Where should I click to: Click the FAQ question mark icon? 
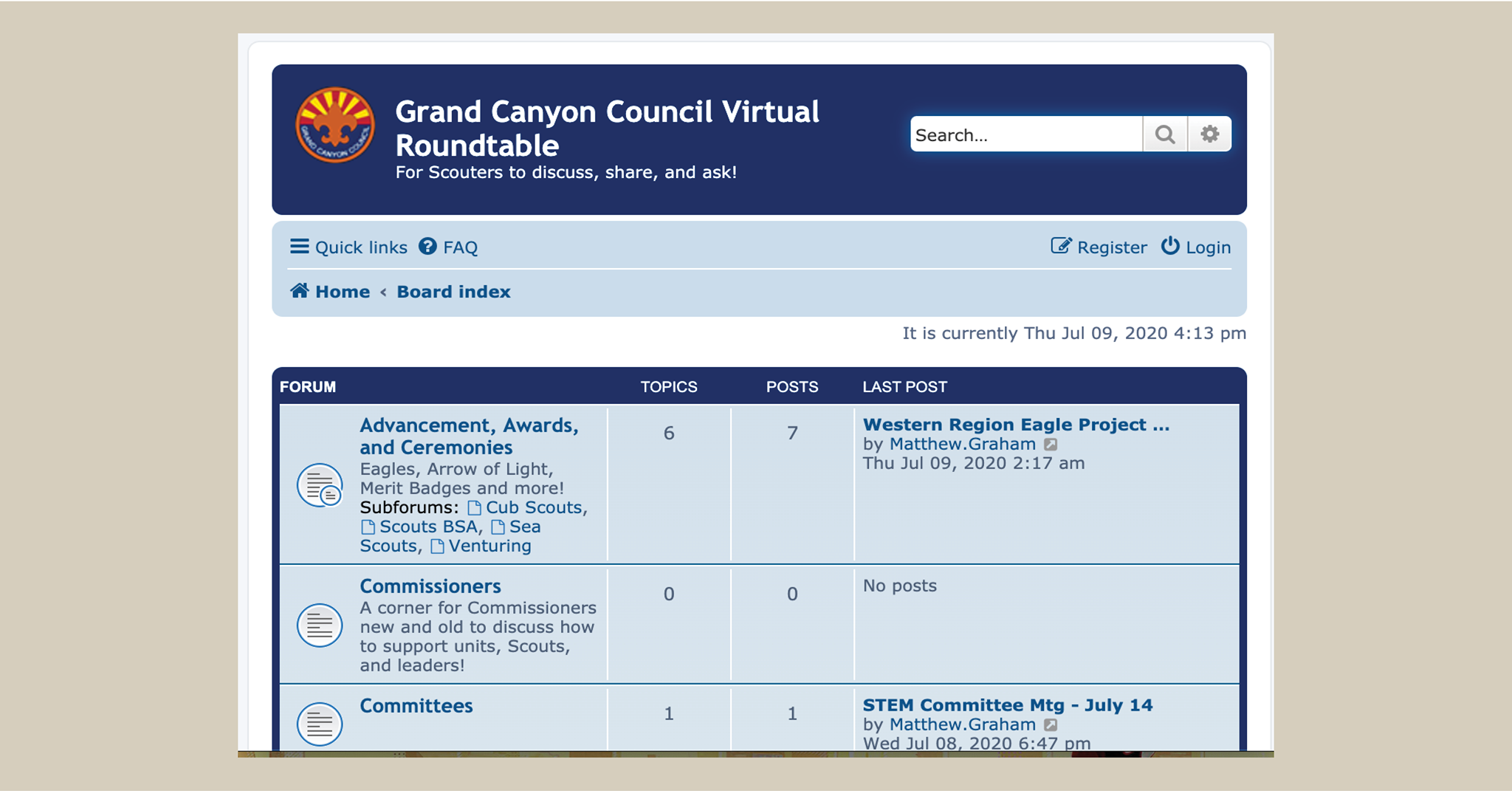(x=427, y=246)
